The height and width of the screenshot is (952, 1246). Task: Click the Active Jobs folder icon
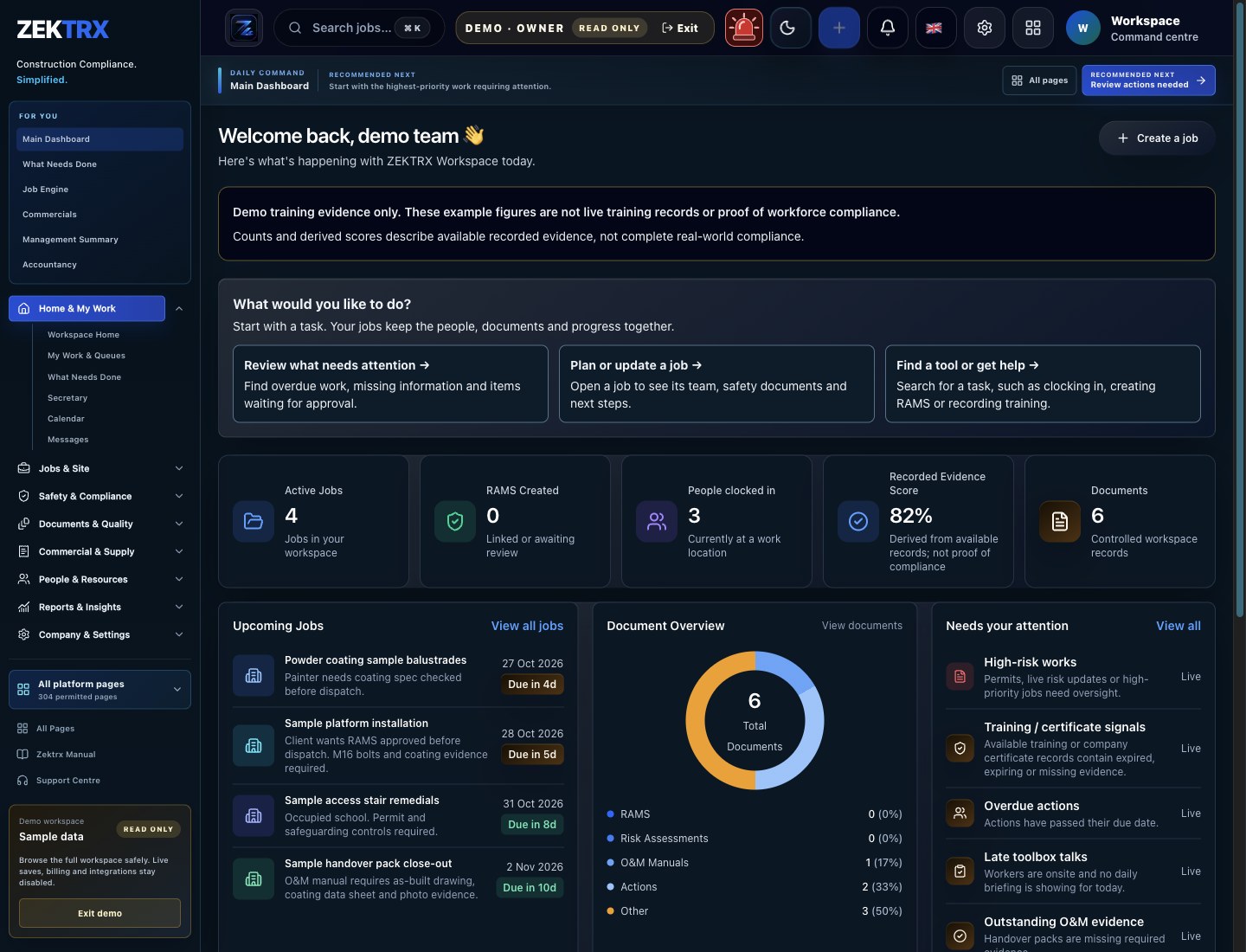tap(254, 521)
